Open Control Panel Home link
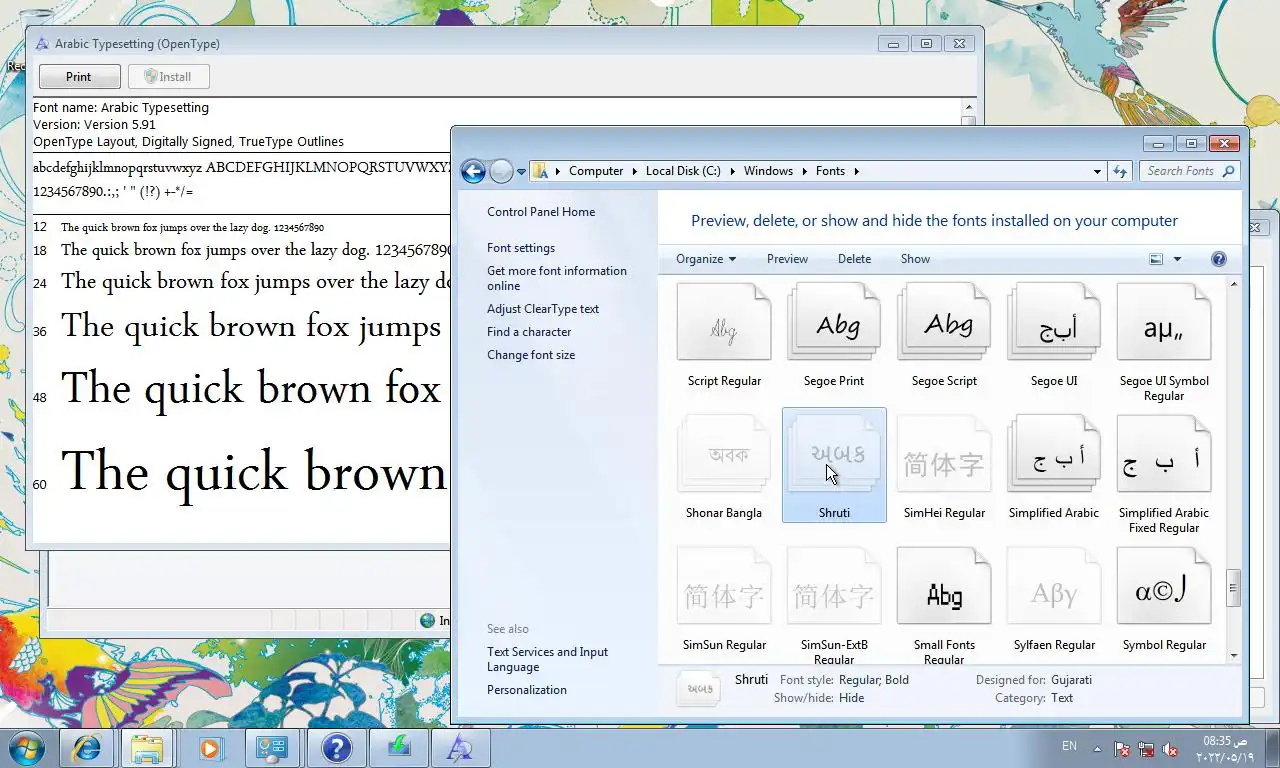 (x=541, y=212)
